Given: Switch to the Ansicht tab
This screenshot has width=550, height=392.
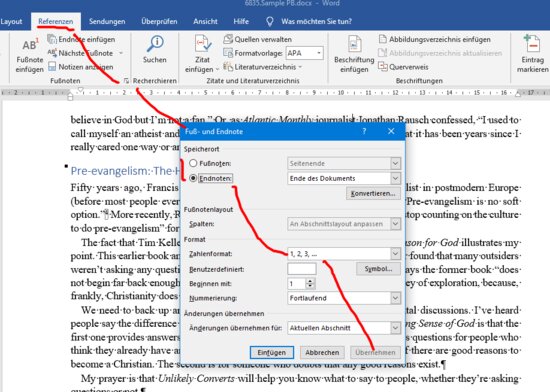Looking at the screenshot, I should [205, 22].
